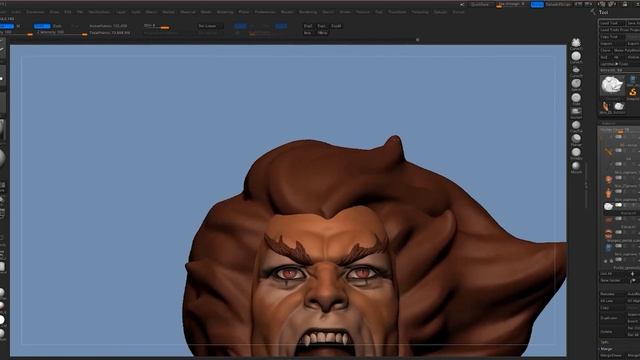Click the New Folder button
The height and width of the screenshot is (360, 640).
pos(613,281)
